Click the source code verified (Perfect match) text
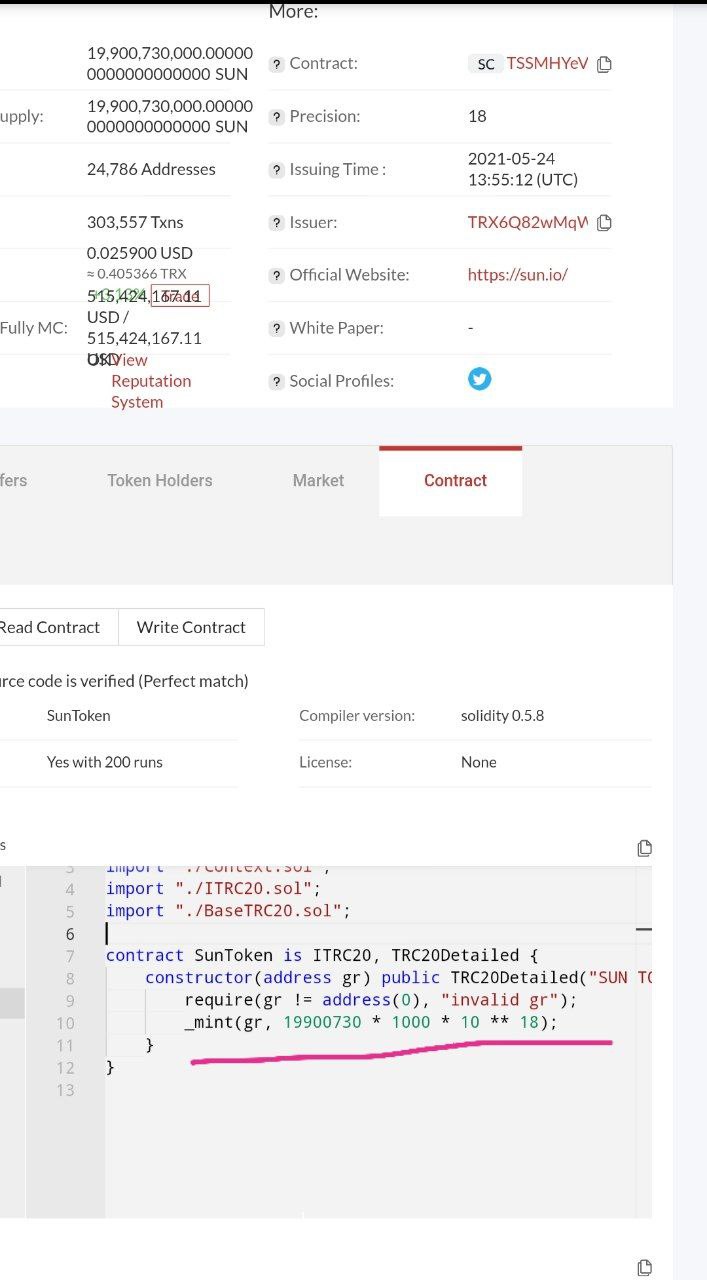 [124, 681]
